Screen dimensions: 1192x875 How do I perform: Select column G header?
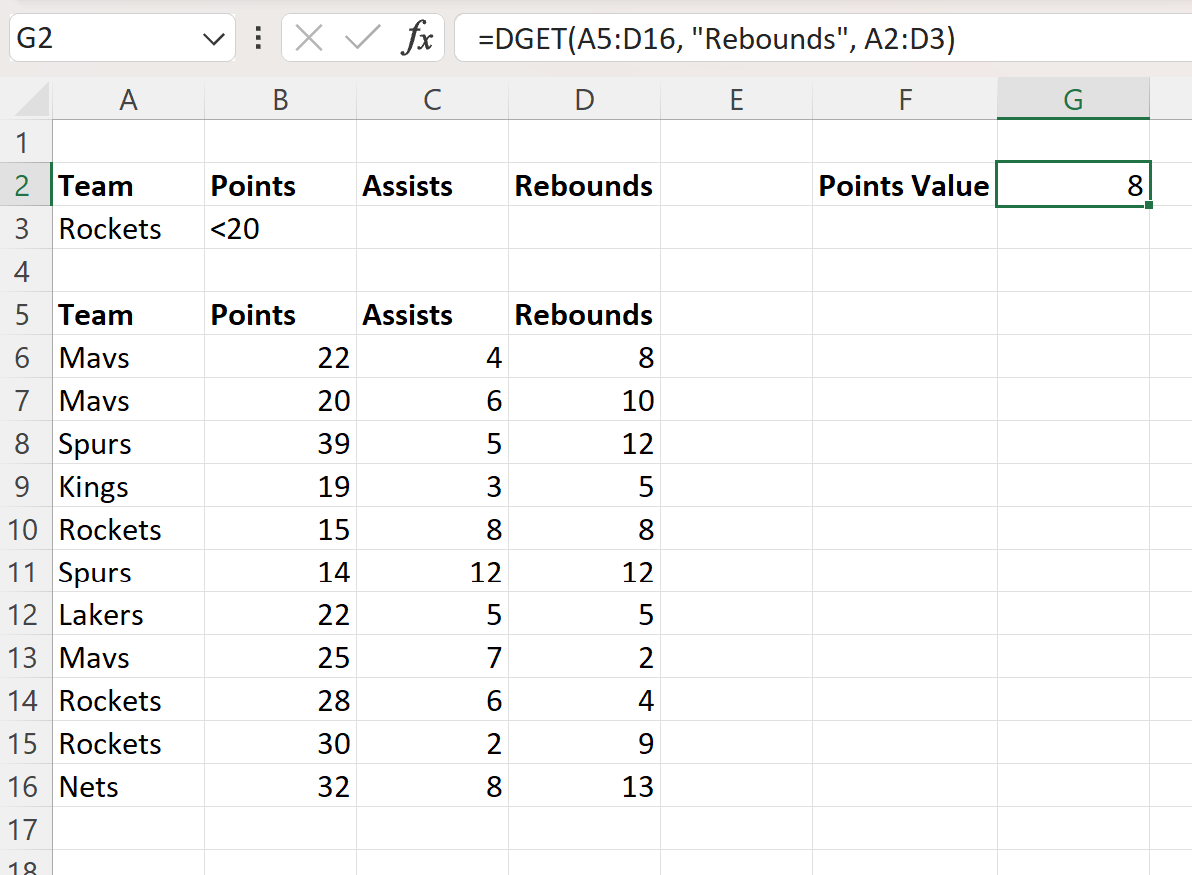[1073, 100]
